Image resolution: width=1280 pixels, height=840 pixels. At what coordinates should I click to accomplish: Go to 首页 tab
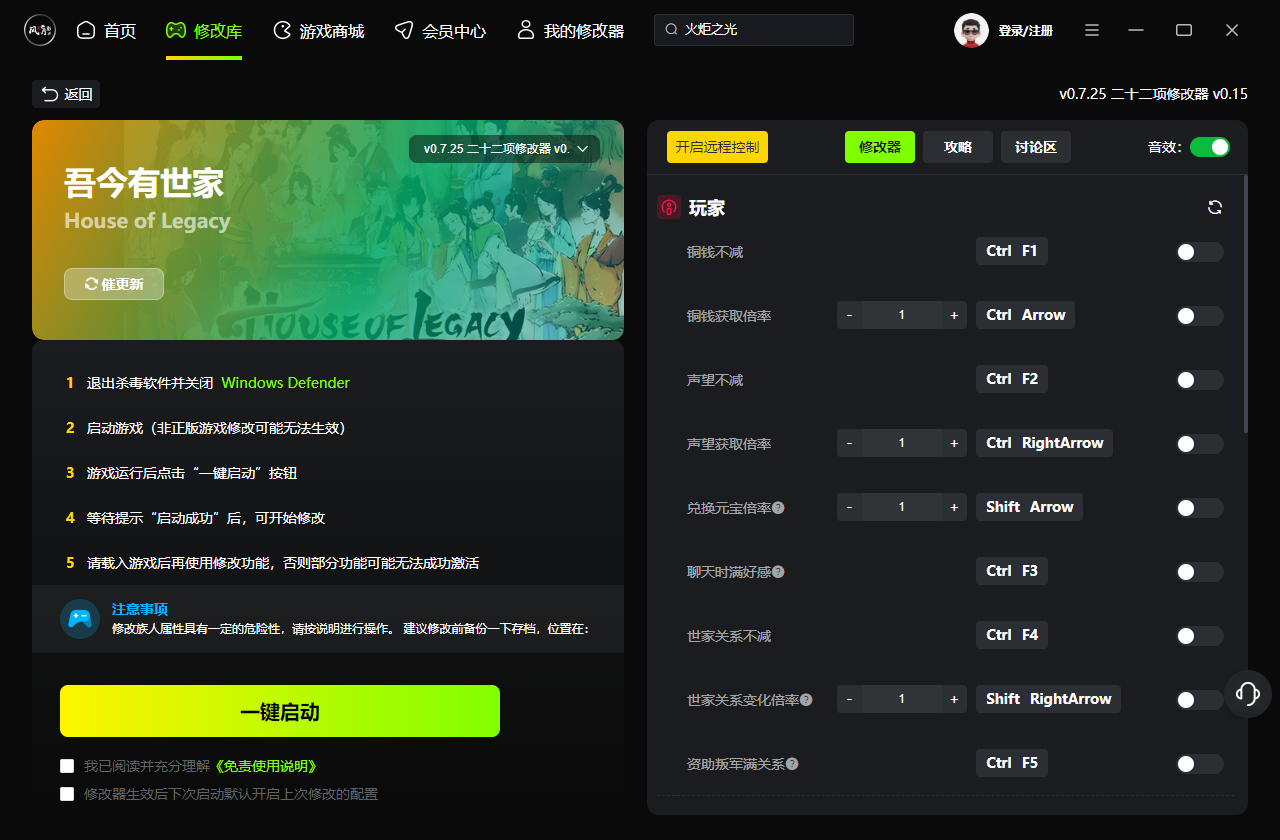coord(106,31)
